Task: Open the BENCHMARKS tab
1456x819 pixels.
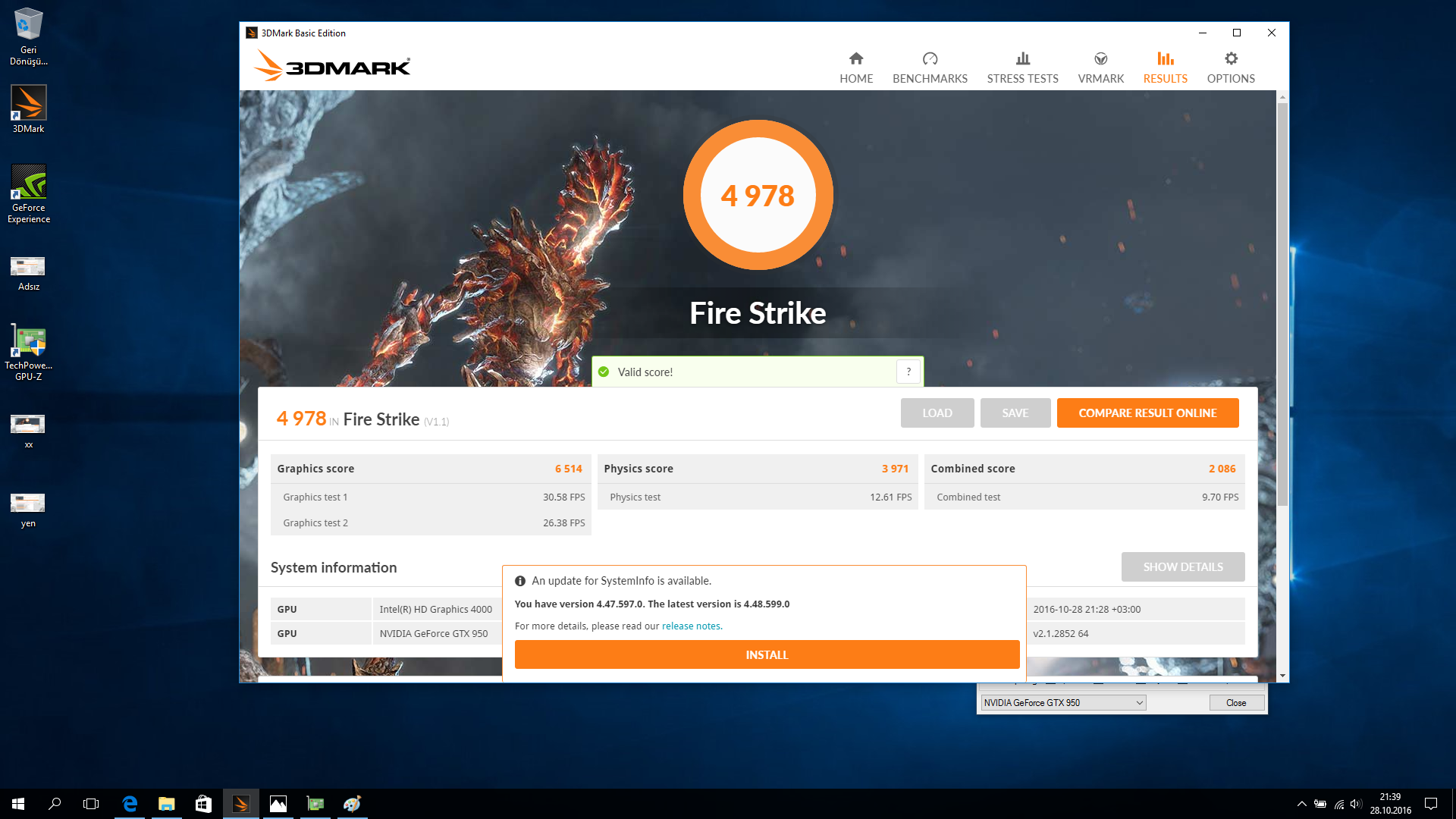Action: coord(930,67)
